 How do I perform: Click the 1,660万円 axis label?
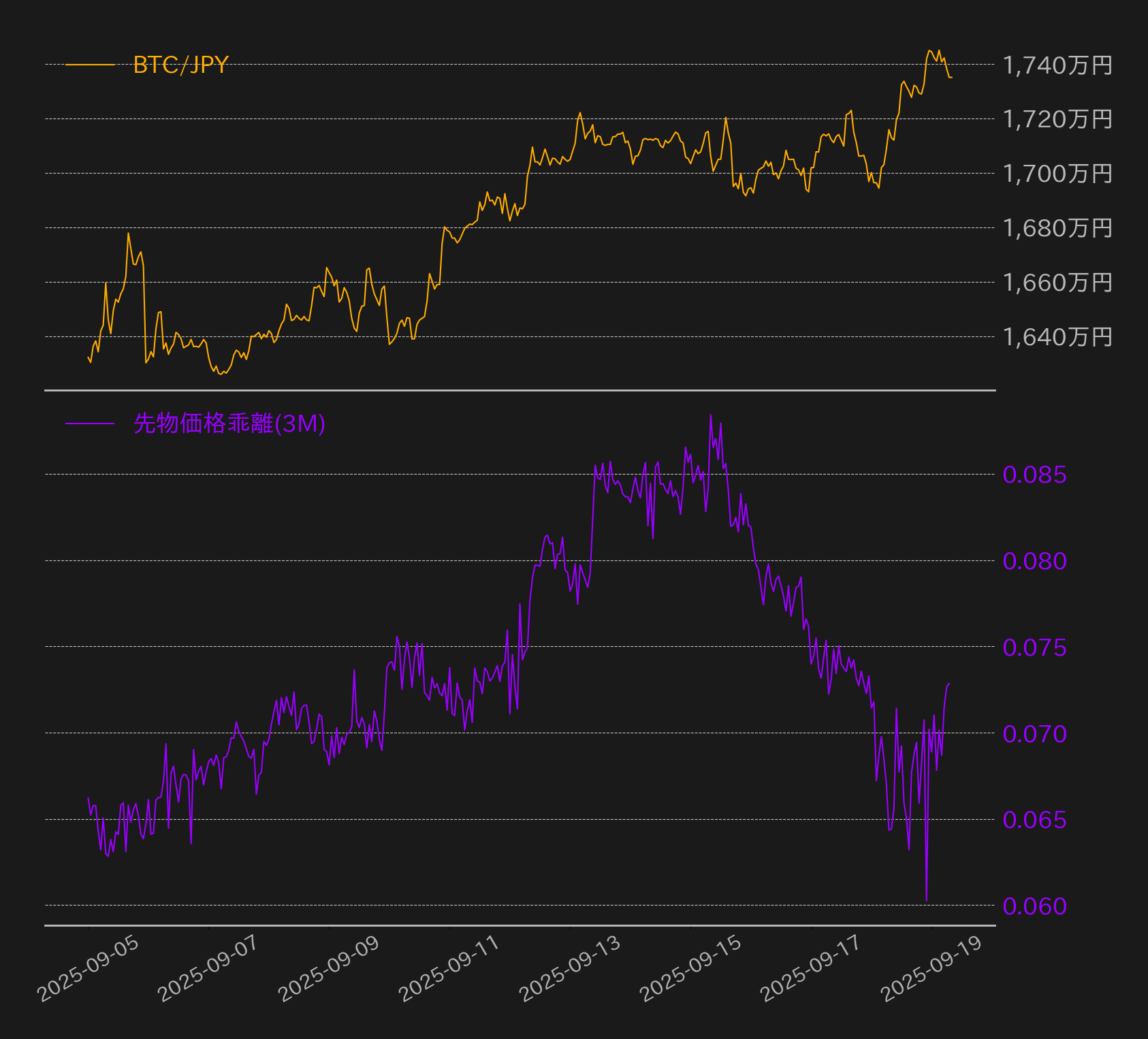point(1057,283)
